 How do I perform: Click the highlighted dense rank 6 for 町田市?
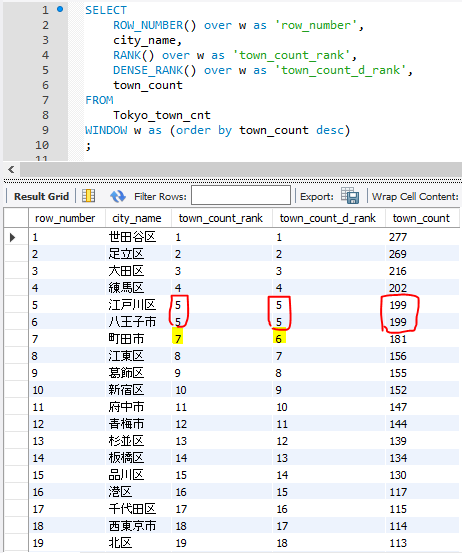coord(279,339)
